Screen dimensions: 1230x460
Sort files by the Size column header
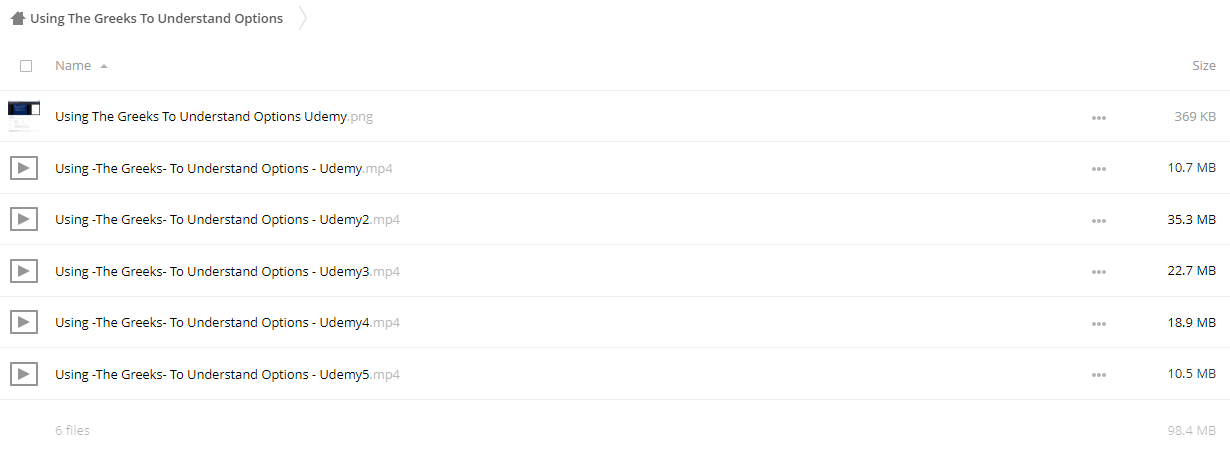[x=1204, y=65]
